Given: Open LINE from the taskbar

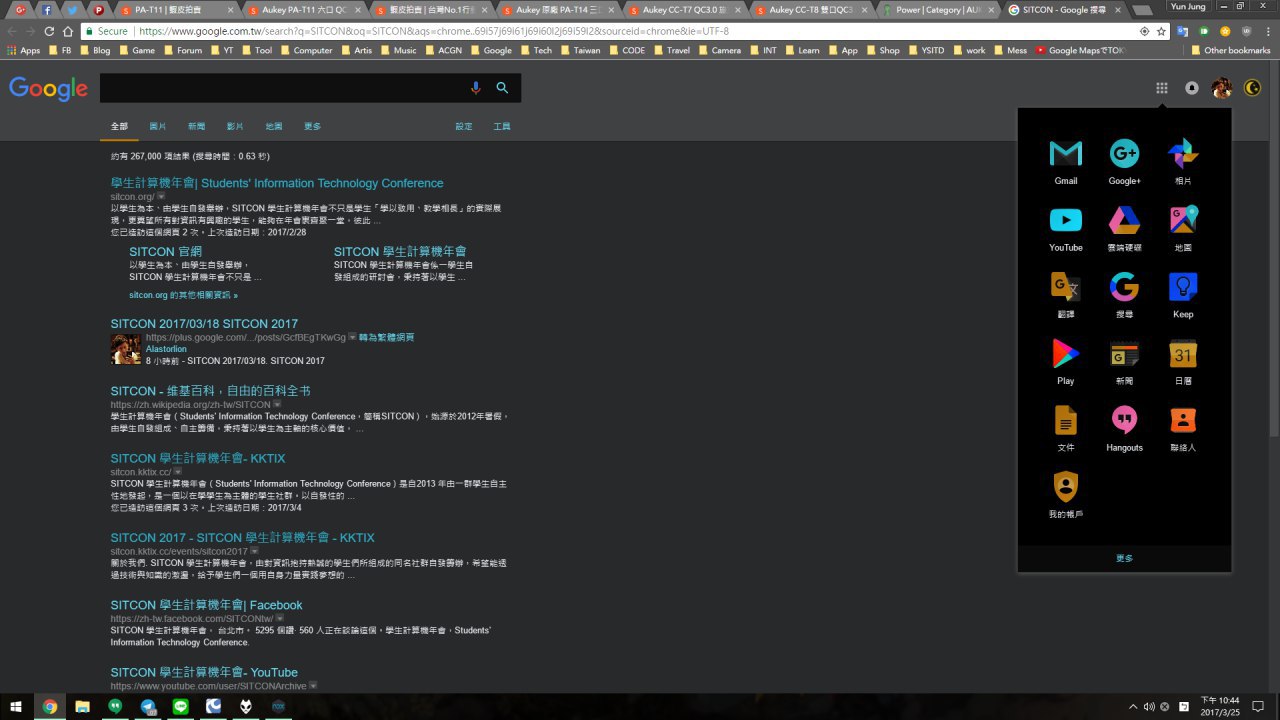Looking at the screenshot, I should click(x=181, y=706).
